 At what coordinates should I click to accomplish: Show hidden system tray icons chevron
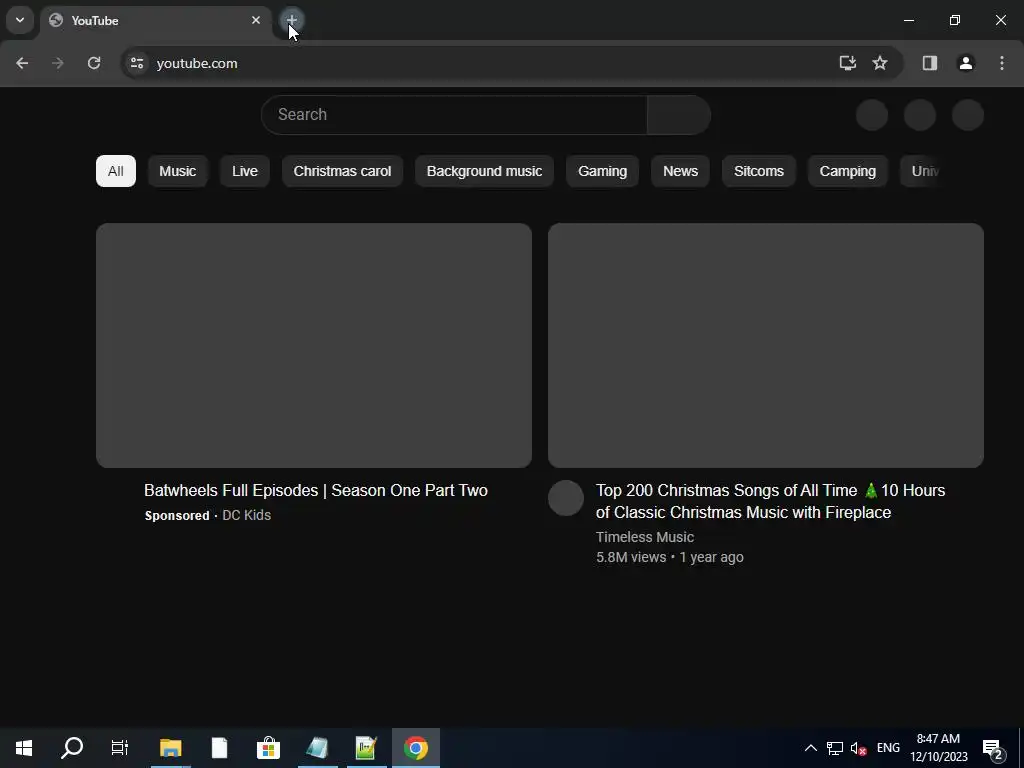point(810,748)
